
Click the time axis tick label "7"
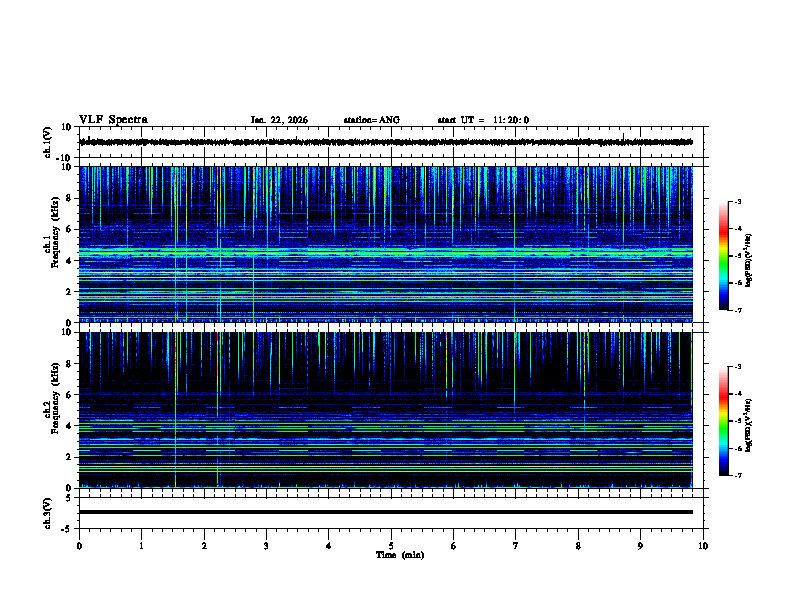tap(516, 546)
